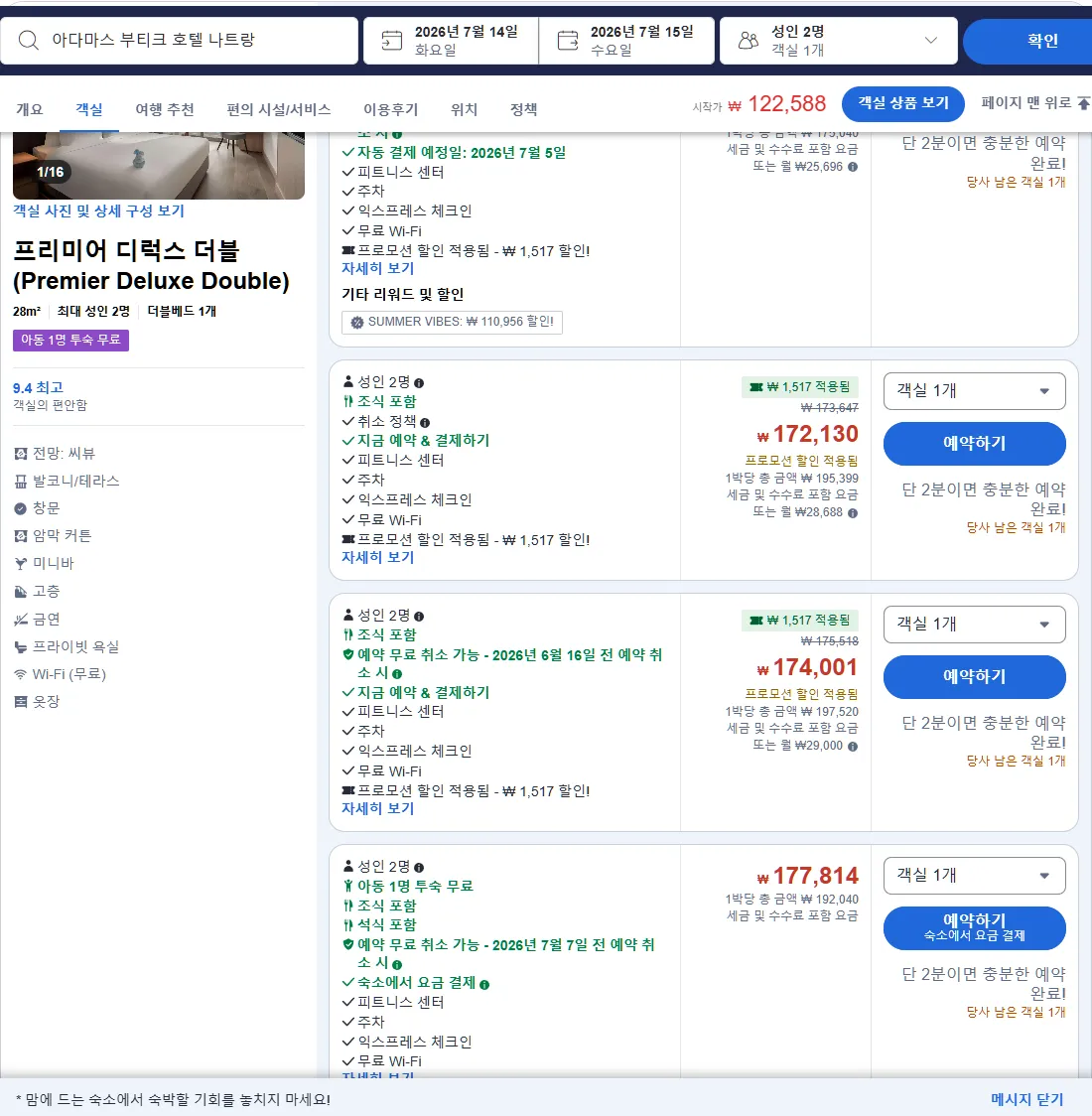Open the 위치 tab
Image resolution: width=1092 pixels, height=1116 pixels.
[x=464, y=109]
